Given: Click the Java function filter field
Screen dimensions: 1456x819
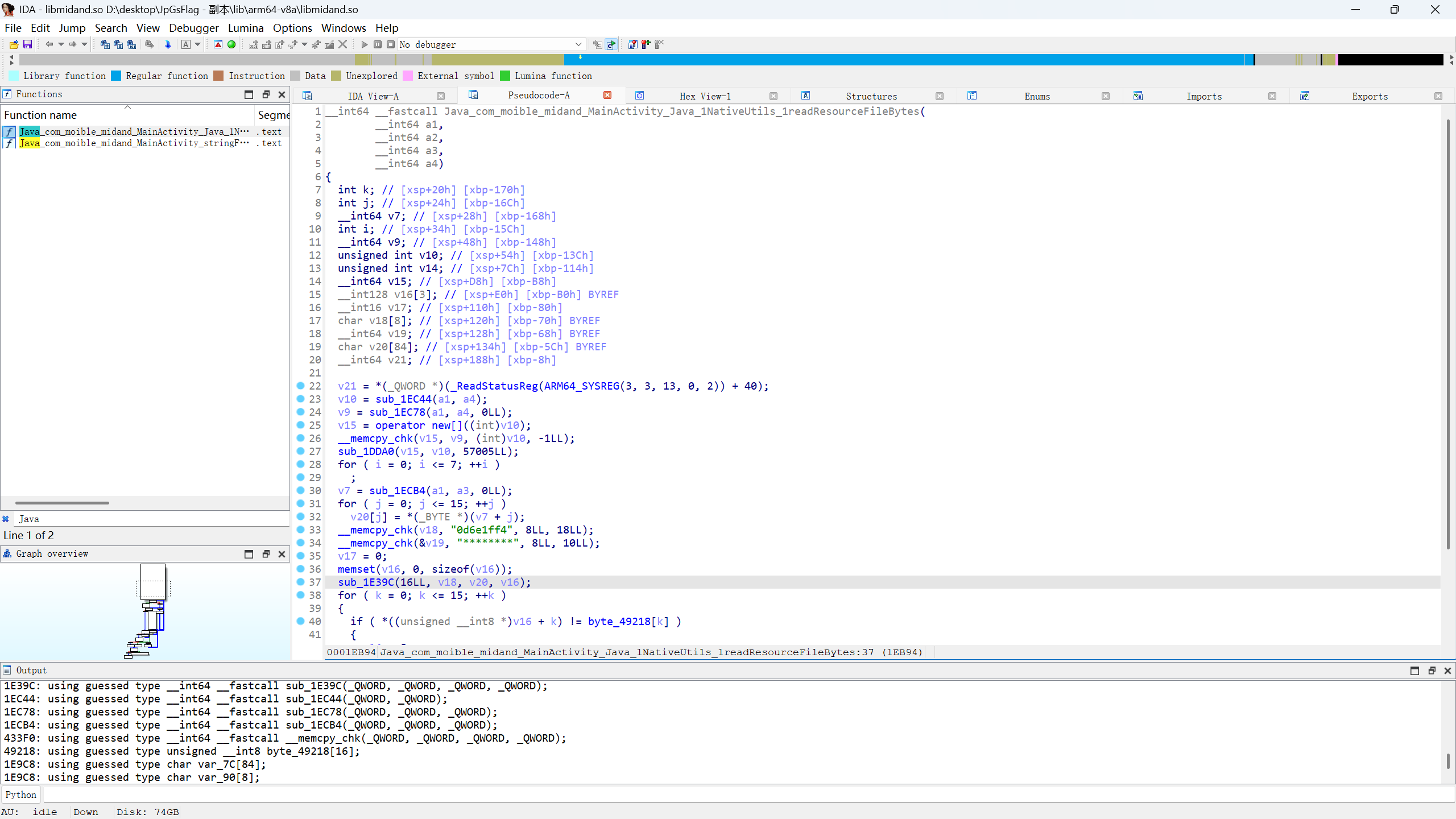Looking at the screenshot, I should coord(152,519).
